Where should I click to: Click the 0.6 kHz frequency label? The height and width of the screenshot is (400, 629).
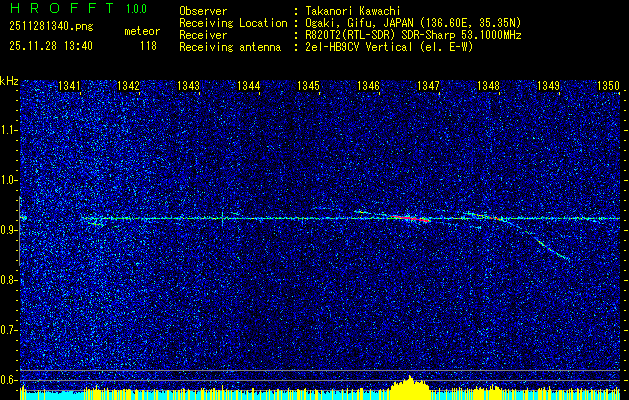click(7, 380)
